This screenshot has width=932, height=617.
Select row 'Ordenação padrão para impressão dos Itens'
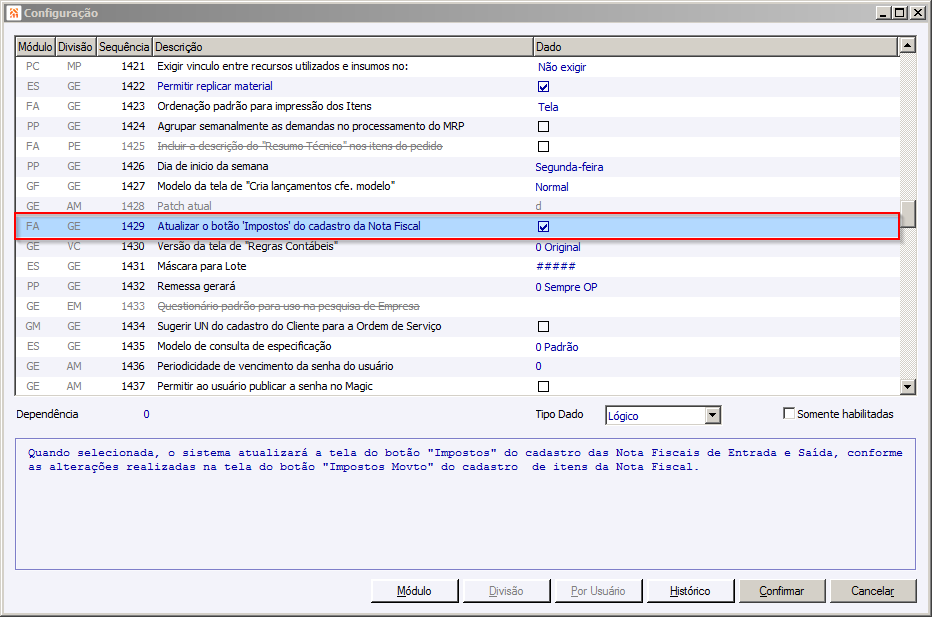click(264, 106)
